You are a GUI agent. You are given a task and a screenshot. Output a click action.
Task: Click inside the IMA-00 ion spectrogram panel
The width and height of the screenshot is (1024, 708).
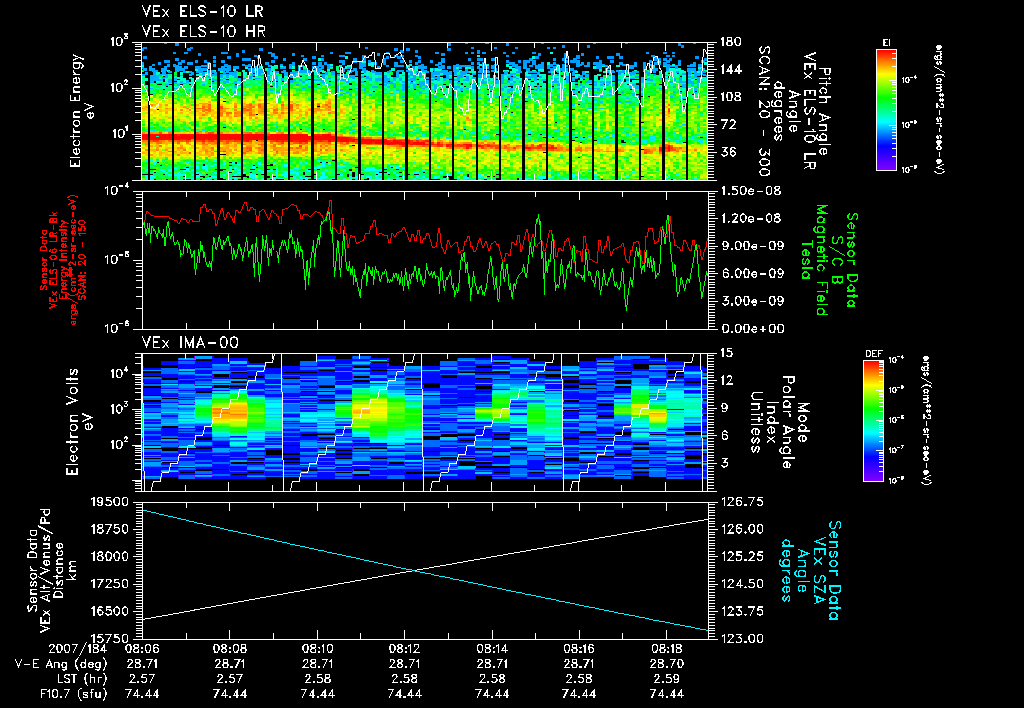click(425, 422)
